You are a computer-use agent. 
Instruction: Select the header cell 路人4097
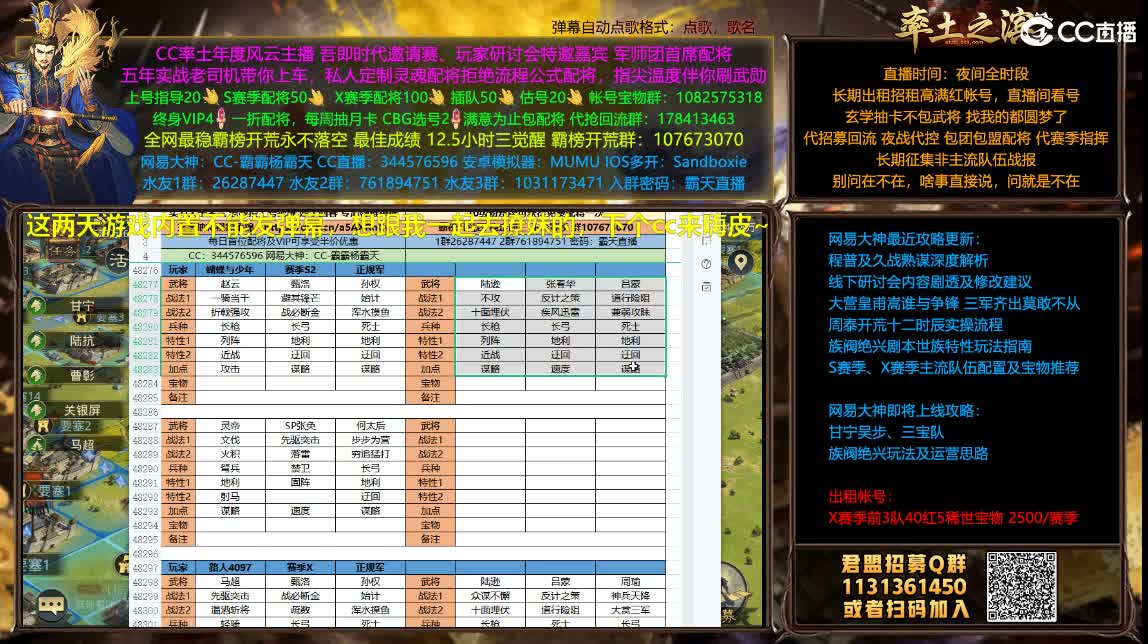pos(230,568)
